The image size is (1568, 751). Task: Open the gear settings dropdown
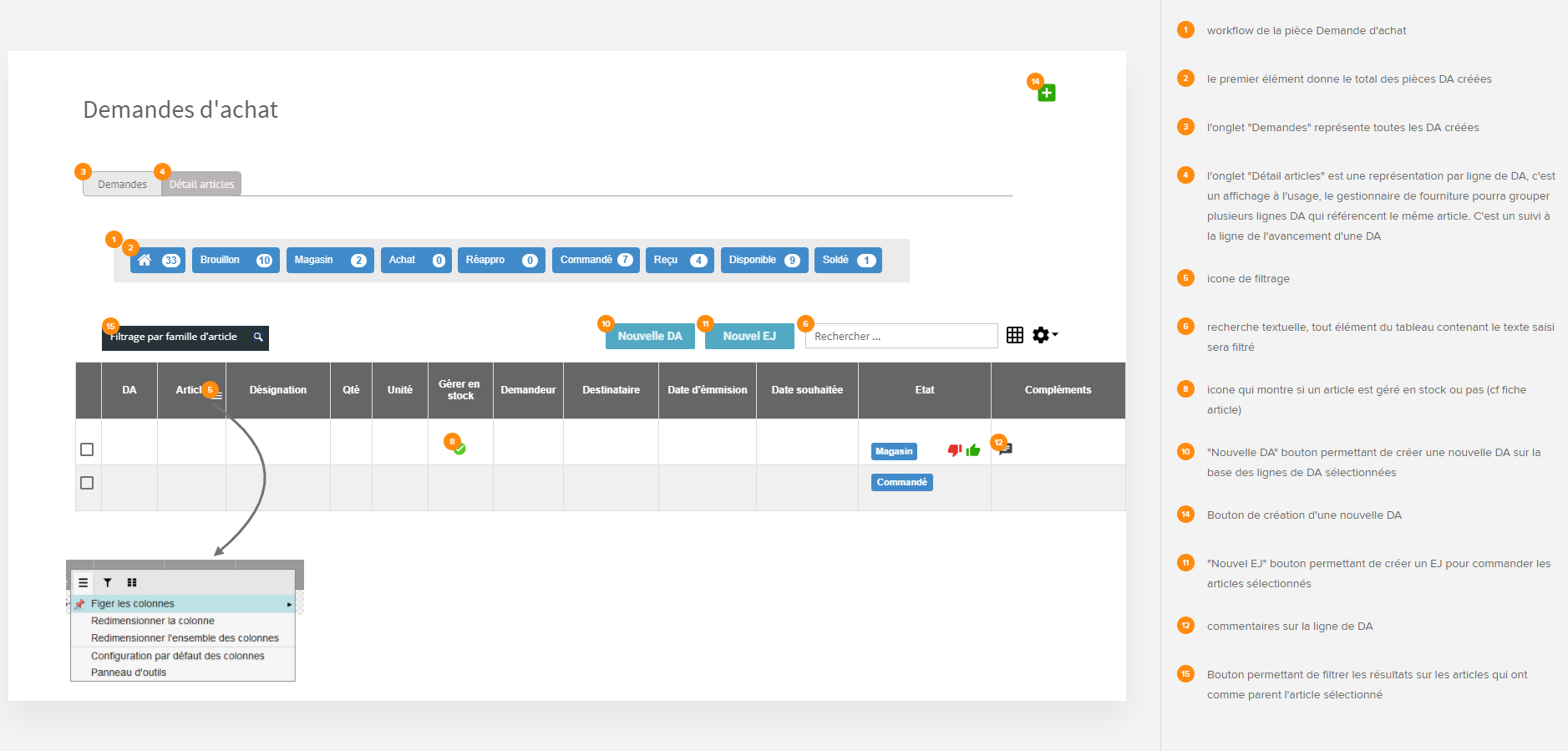tap(1044, 335)
